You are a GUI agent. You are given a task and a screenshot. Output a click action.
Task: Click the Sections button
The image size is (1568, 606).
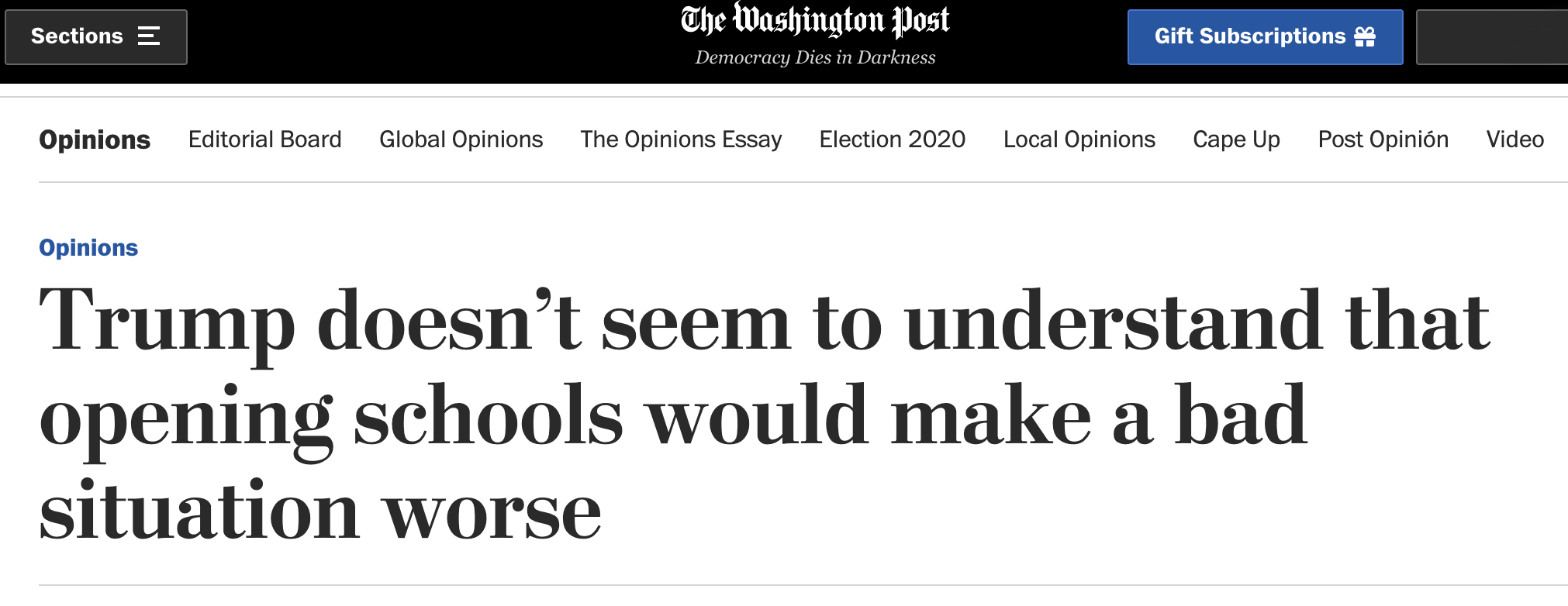[x=96, y=37]
